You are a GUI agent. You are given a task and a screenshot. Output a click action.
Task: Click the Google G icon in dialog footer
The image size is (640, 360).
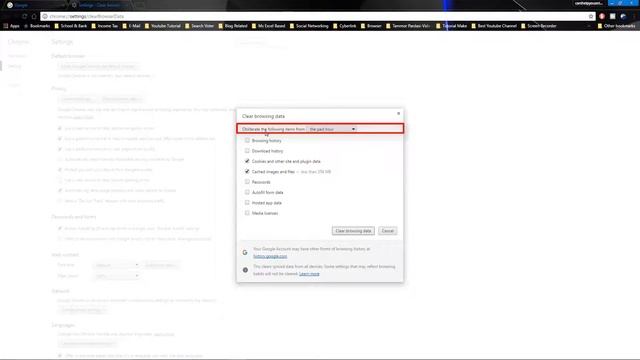[x=245, y=253]
